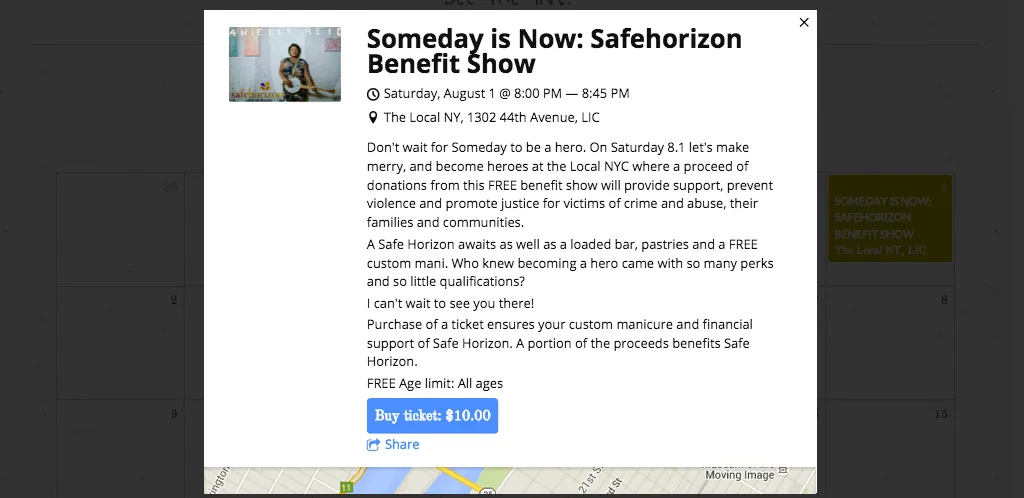Click calendar day 9 in the background

(174, 414)
